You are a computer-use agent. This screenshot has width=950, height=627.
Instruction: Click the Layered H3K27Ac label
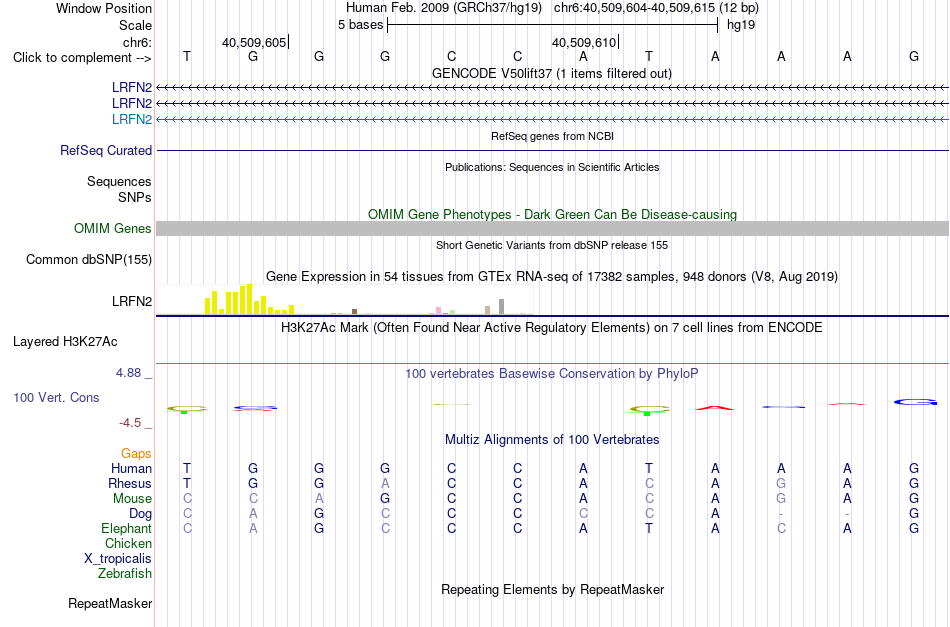point(65,342)
